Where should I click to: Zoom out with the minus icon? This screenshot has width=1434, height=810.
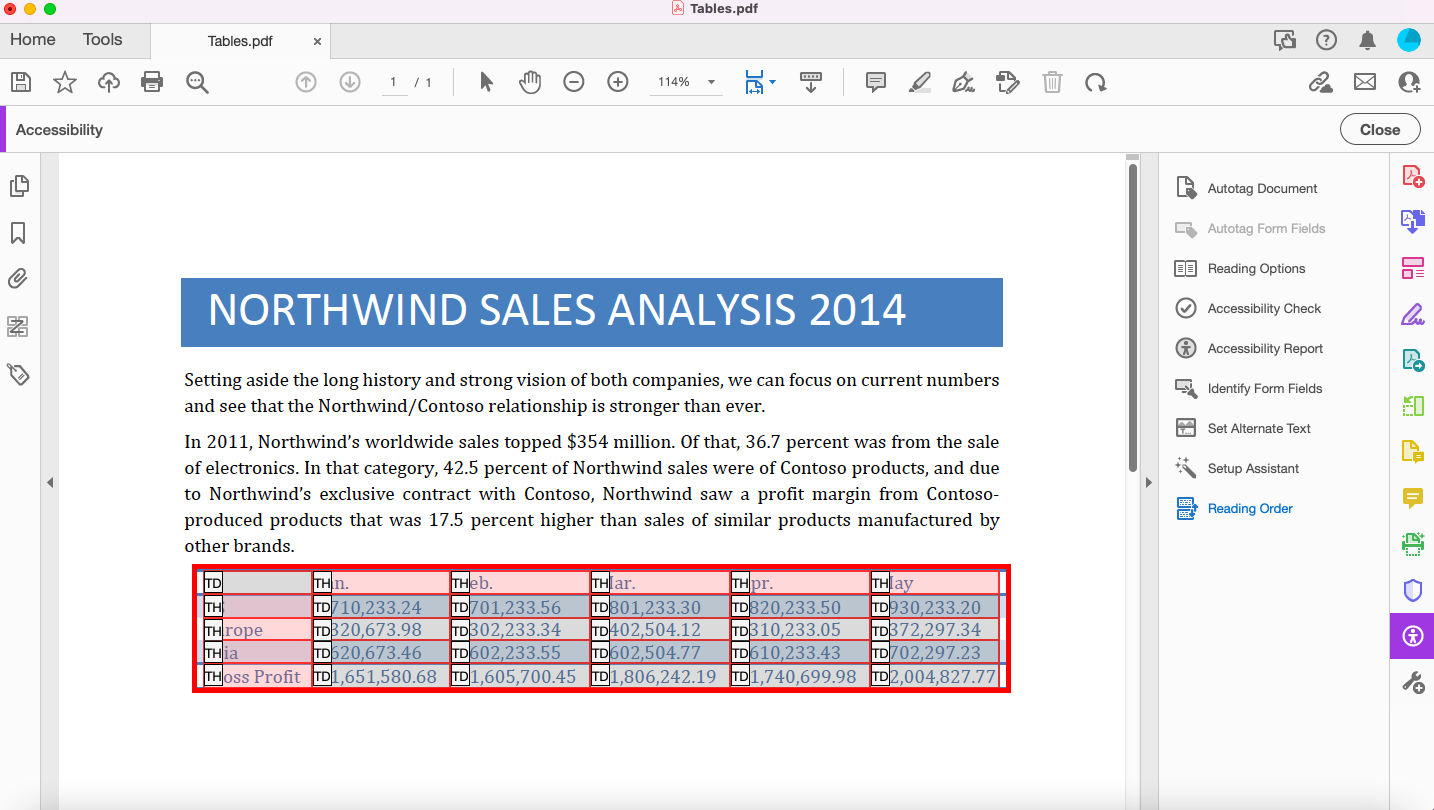click(x=574, y=82)
